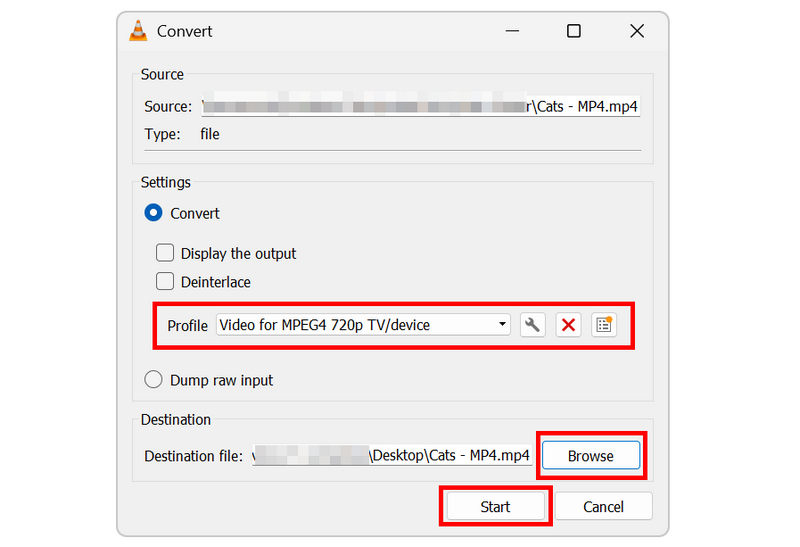Delete selected profile with red X icon
Screen dimensions: 800x547
(x=568, y=325)
